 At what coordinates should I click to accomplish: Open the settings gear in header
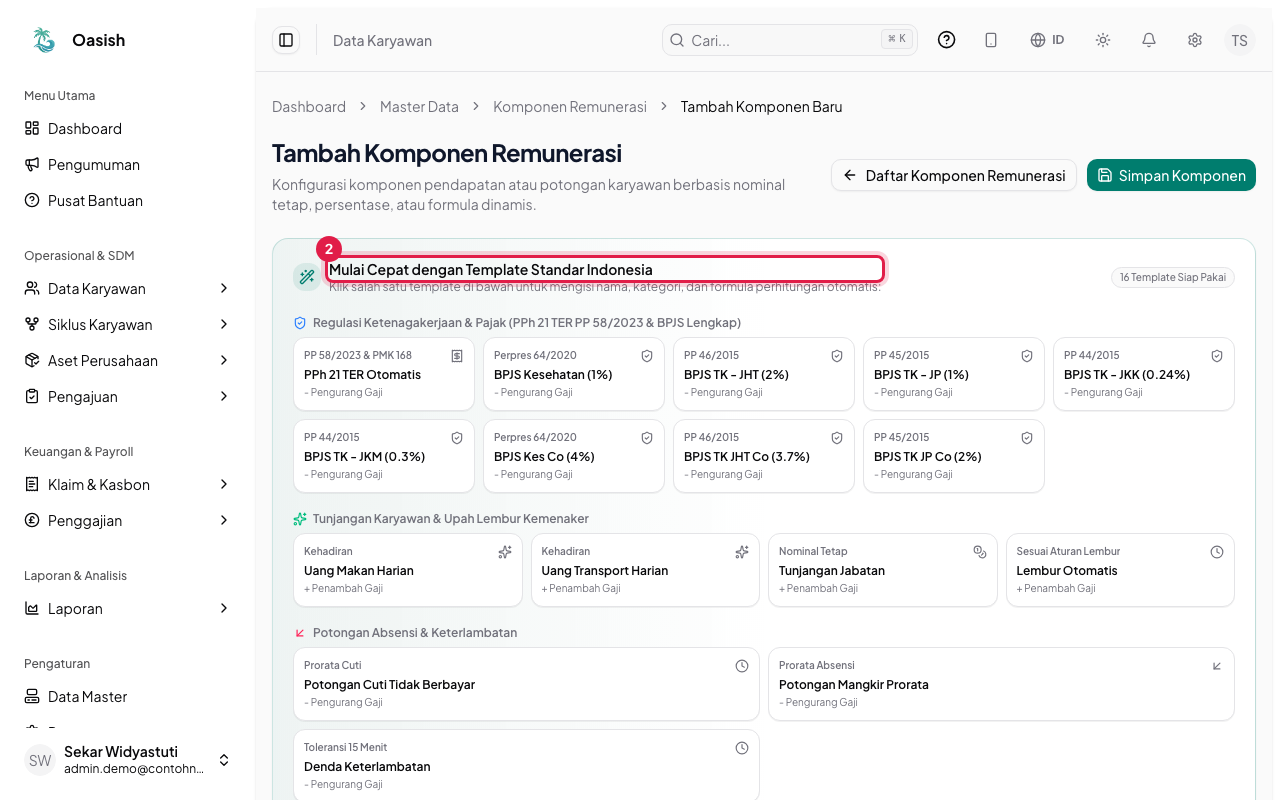point(1195,40)
